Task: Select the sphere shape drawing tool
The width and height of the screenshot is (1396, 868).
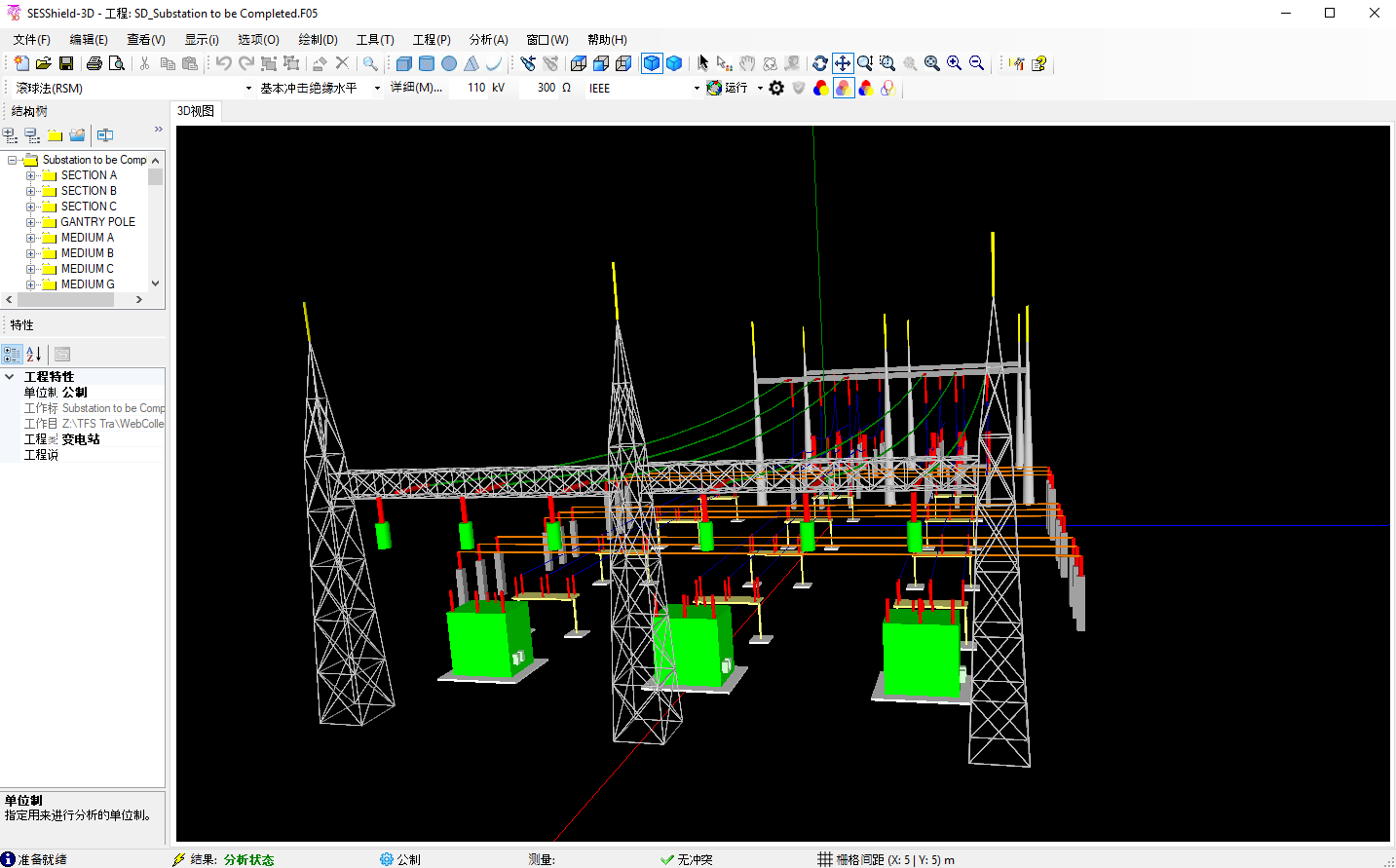Action: [449, 63]
